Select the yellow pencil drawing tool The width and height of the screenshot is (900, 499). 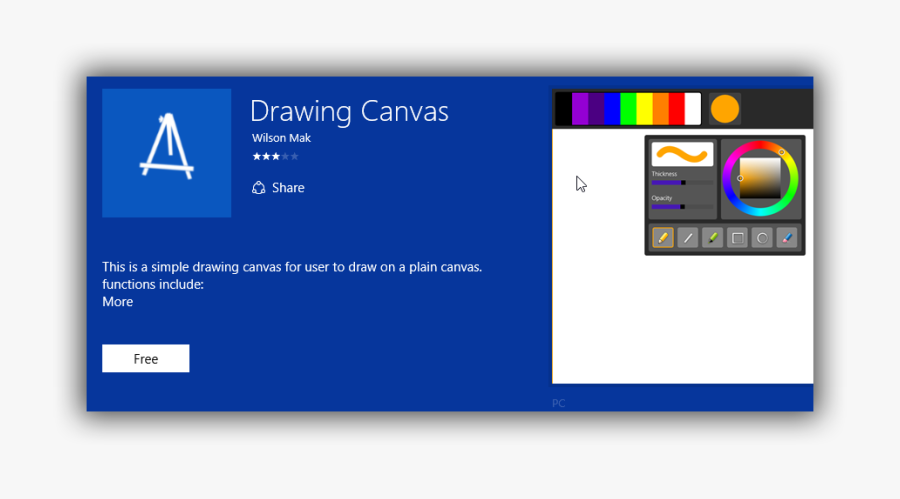(662, 238)
